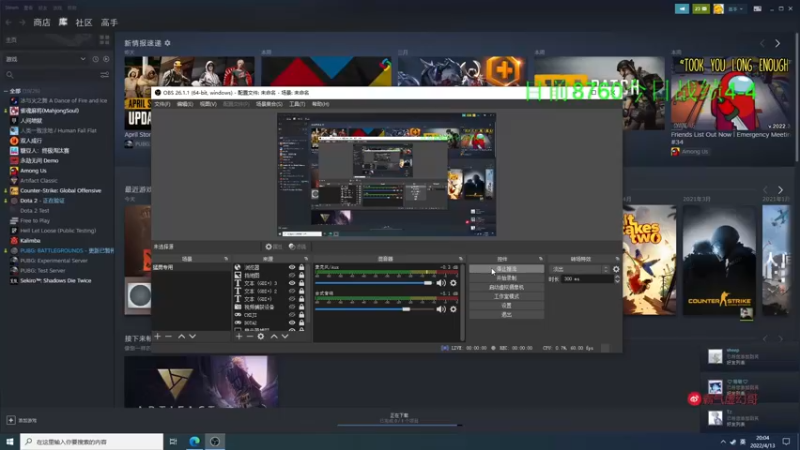The width and height of the screenshot is (800, 450).
Task: Open the Counter-Strike game cover
Action: [x=719, y=260]
